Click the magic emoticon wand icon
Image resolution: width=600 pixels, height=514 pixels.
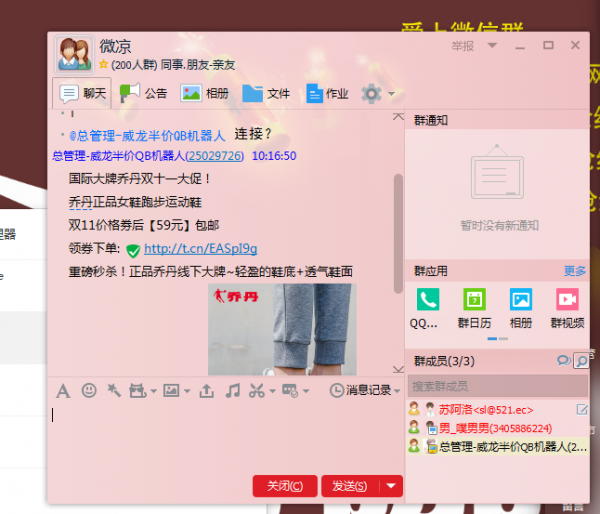point(114,390)
